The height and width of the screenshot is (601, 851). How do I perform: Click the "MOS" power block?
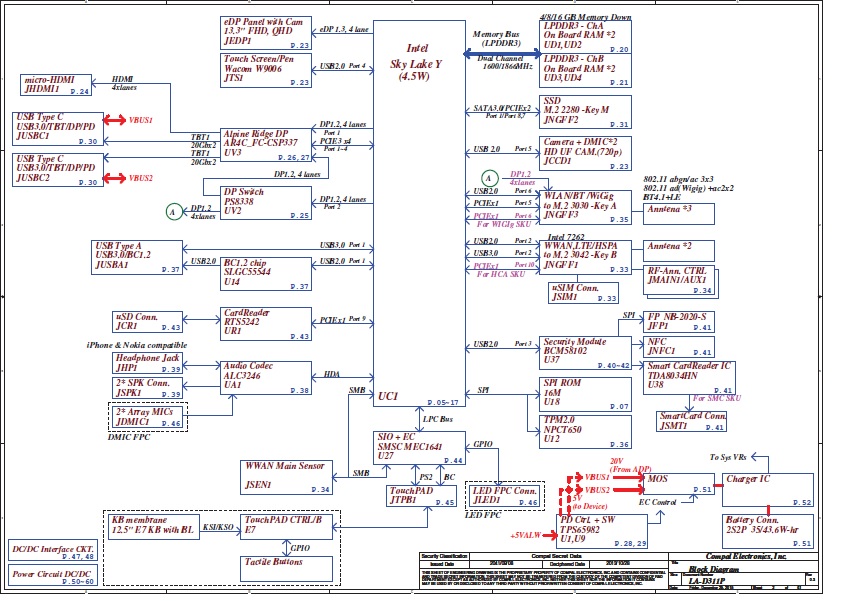(679, 484)
